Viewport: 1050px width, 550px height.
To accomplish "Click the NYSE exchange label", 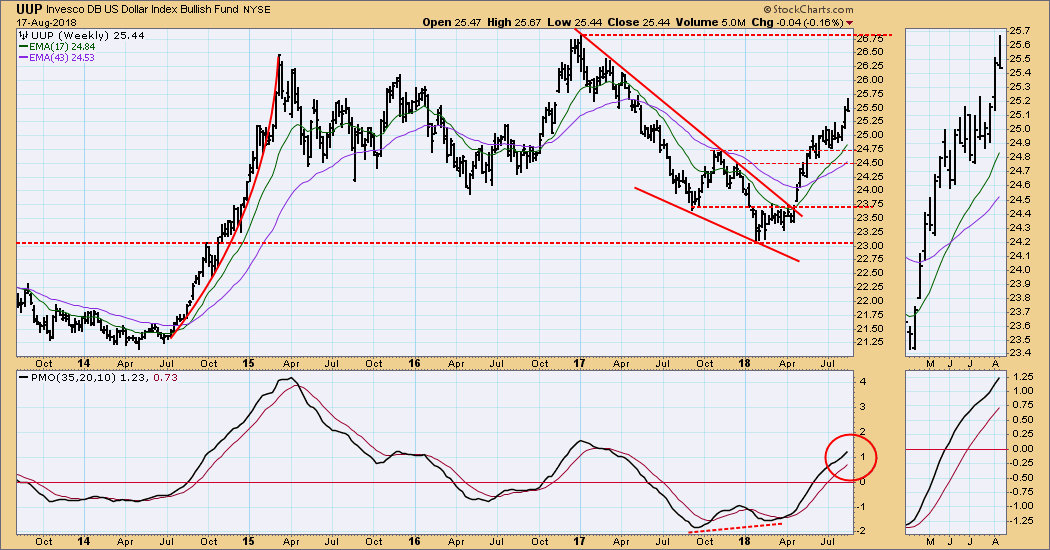I will (256, 10).
